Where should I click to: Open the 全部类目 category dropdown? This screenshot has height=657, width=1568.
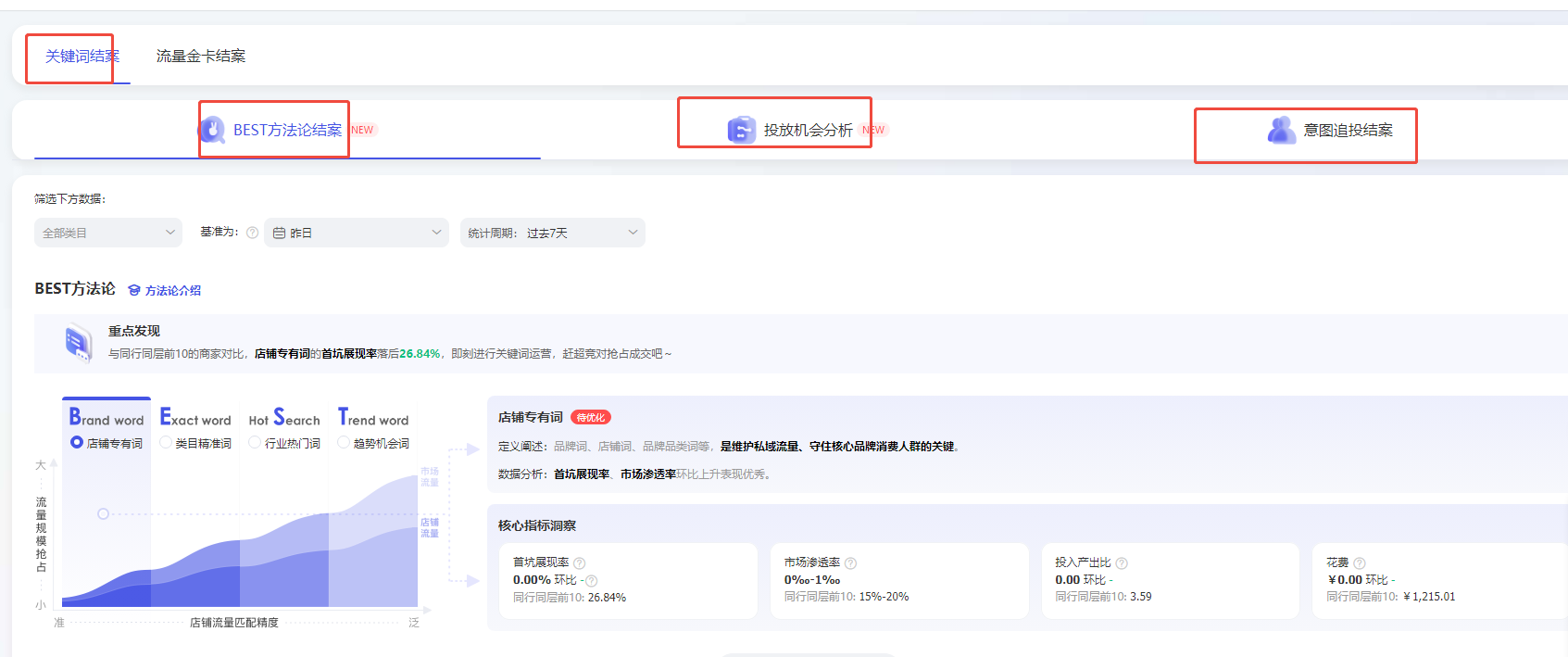point(108,233)
